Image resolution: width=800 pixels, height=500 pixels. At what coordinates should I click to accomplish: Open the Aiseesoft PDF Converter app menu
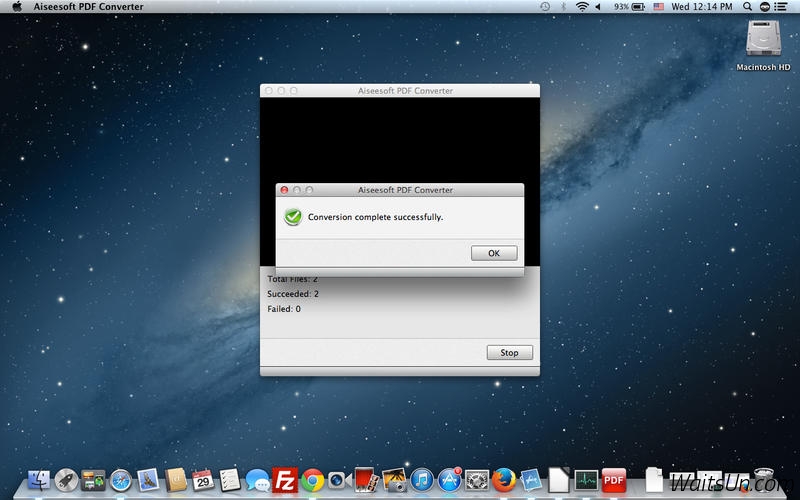coord(89,7)
